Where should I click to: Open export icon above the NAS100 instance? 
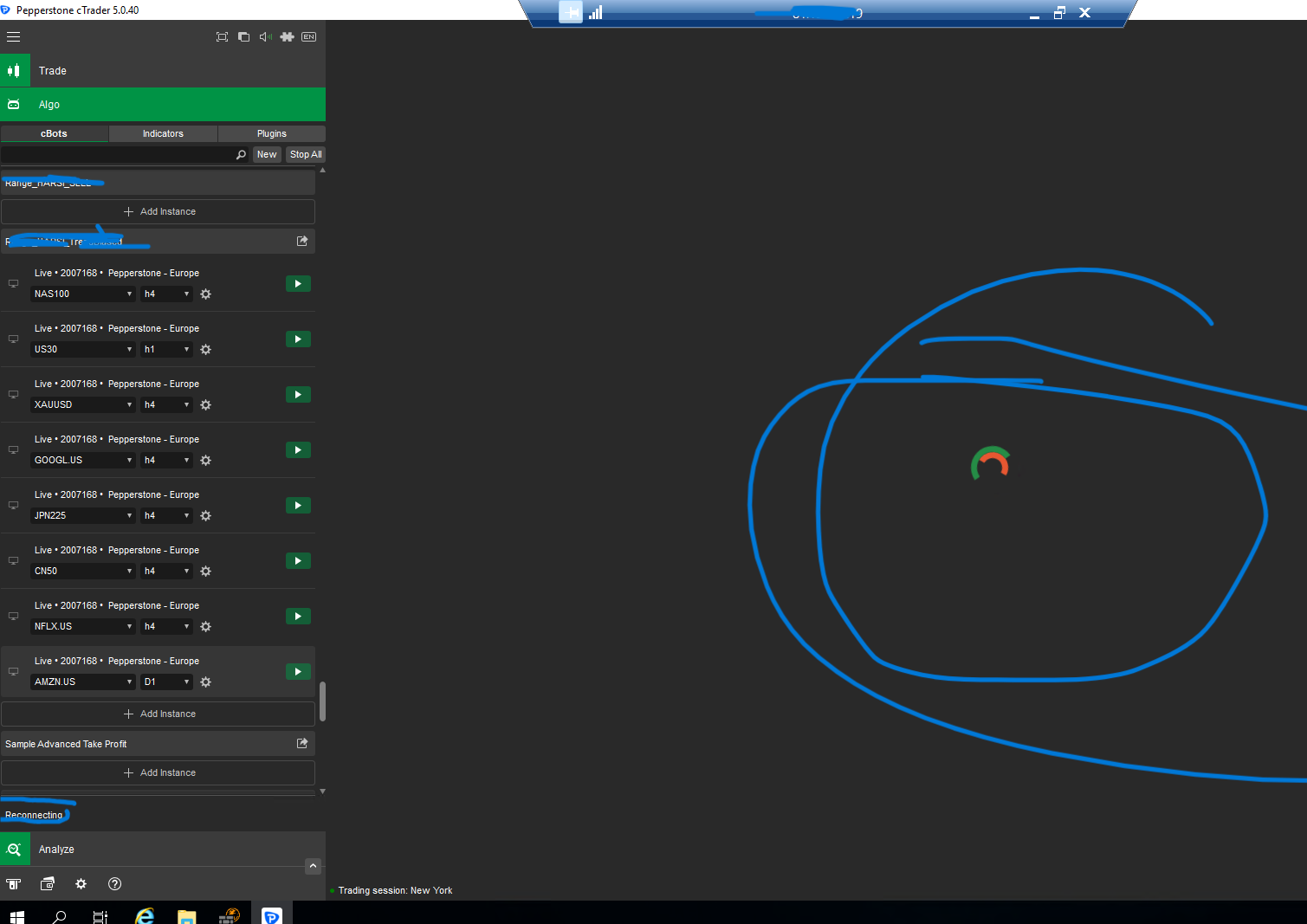pyautogui.click(x=302, y=241)
